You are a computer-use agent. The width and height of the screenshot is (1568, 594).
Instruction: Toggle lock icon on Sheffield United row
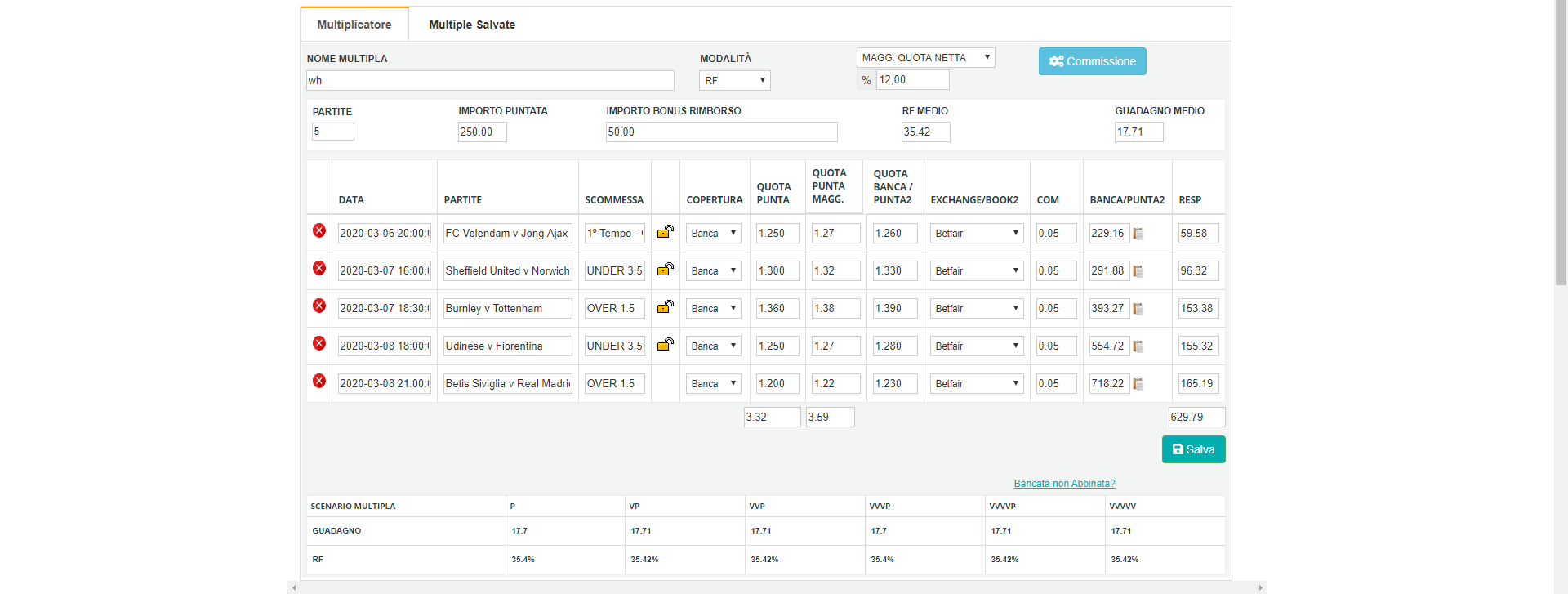point(666,269)
